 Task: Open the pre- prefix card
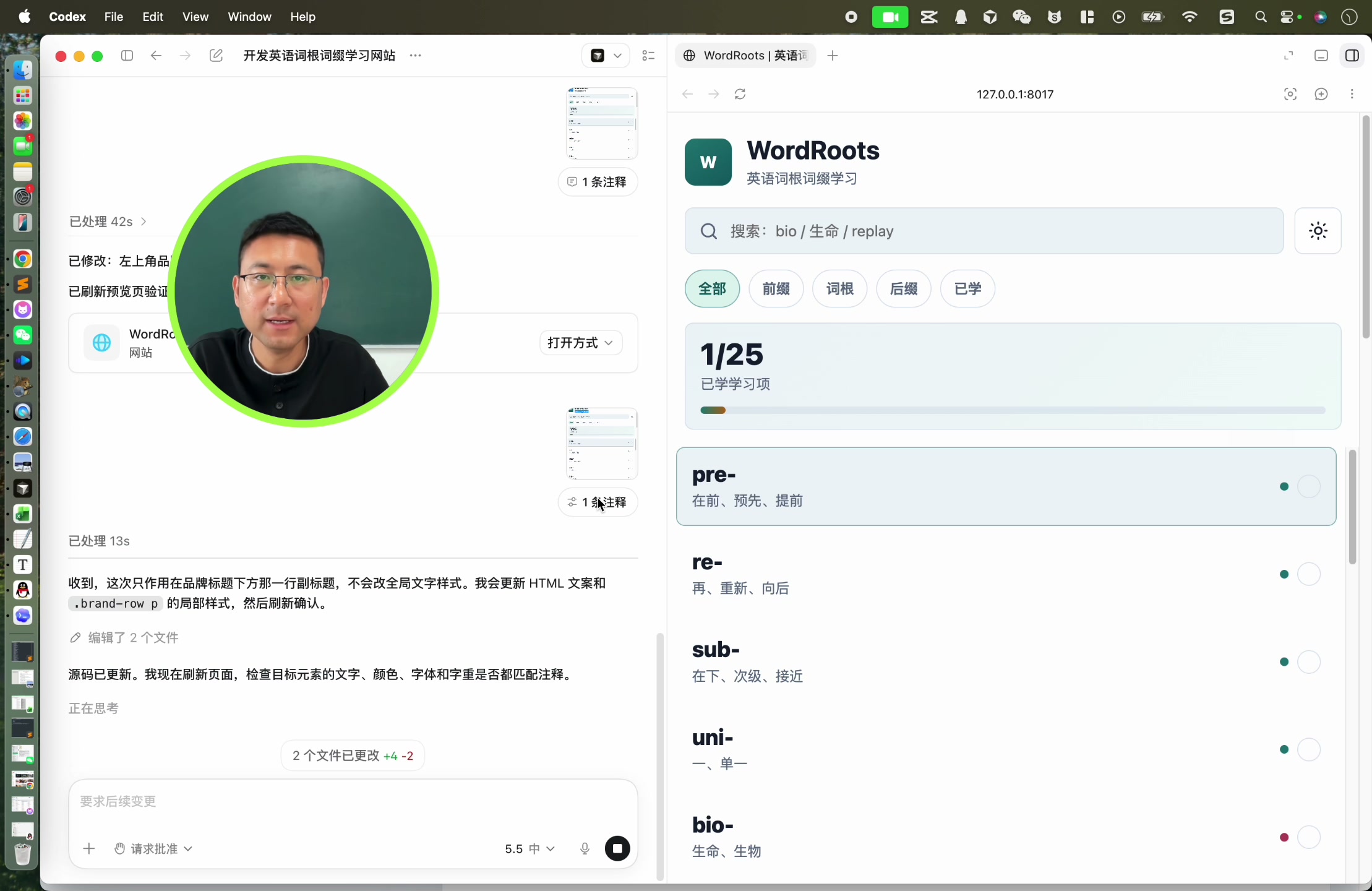(1006, 486)
